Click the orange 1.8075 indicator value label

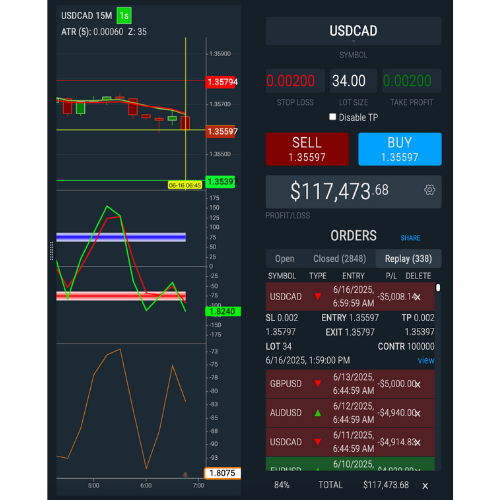coord(223,473)
